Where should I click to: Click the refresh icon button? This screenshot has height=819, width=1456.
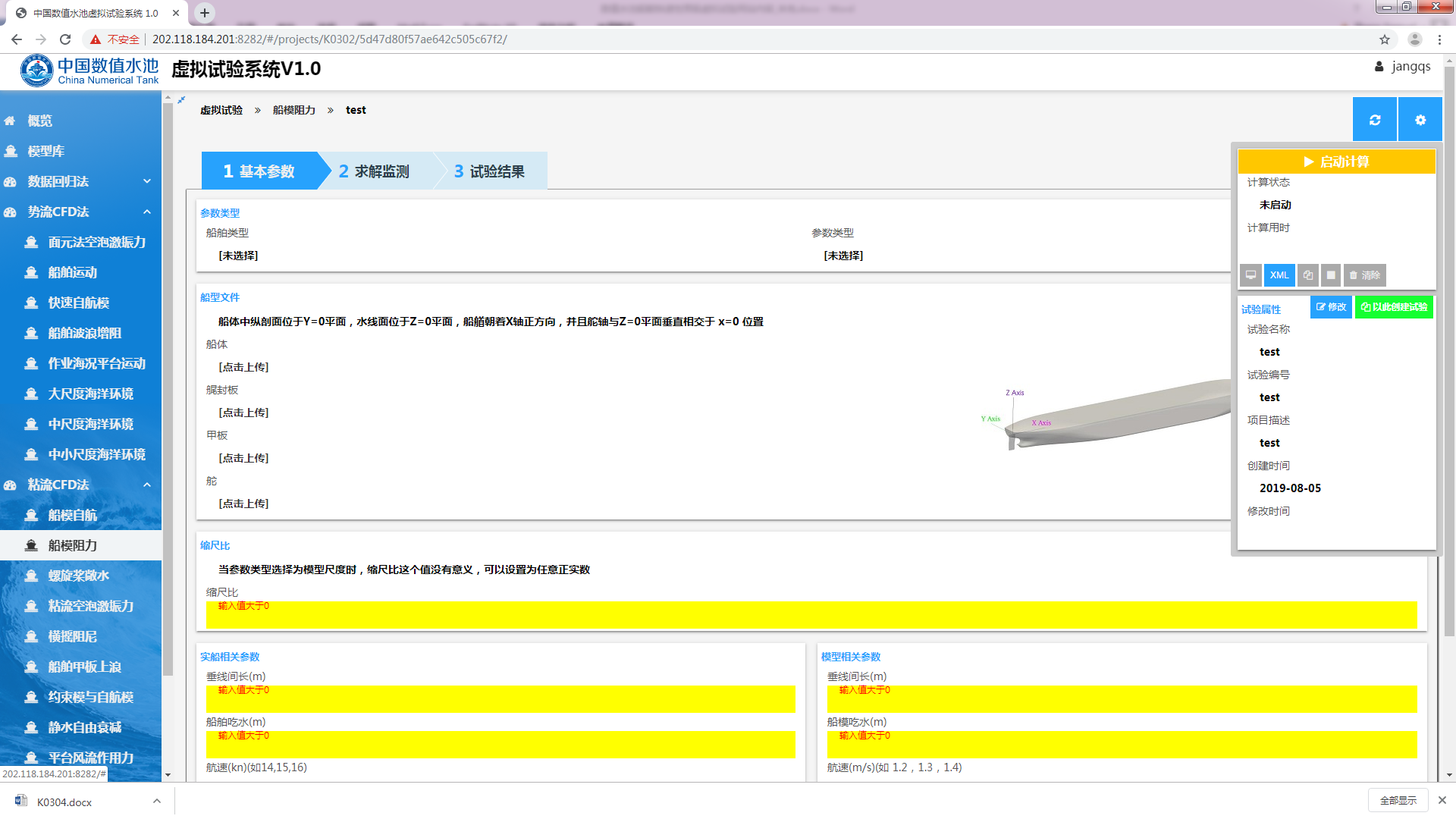click(1374, 120)
